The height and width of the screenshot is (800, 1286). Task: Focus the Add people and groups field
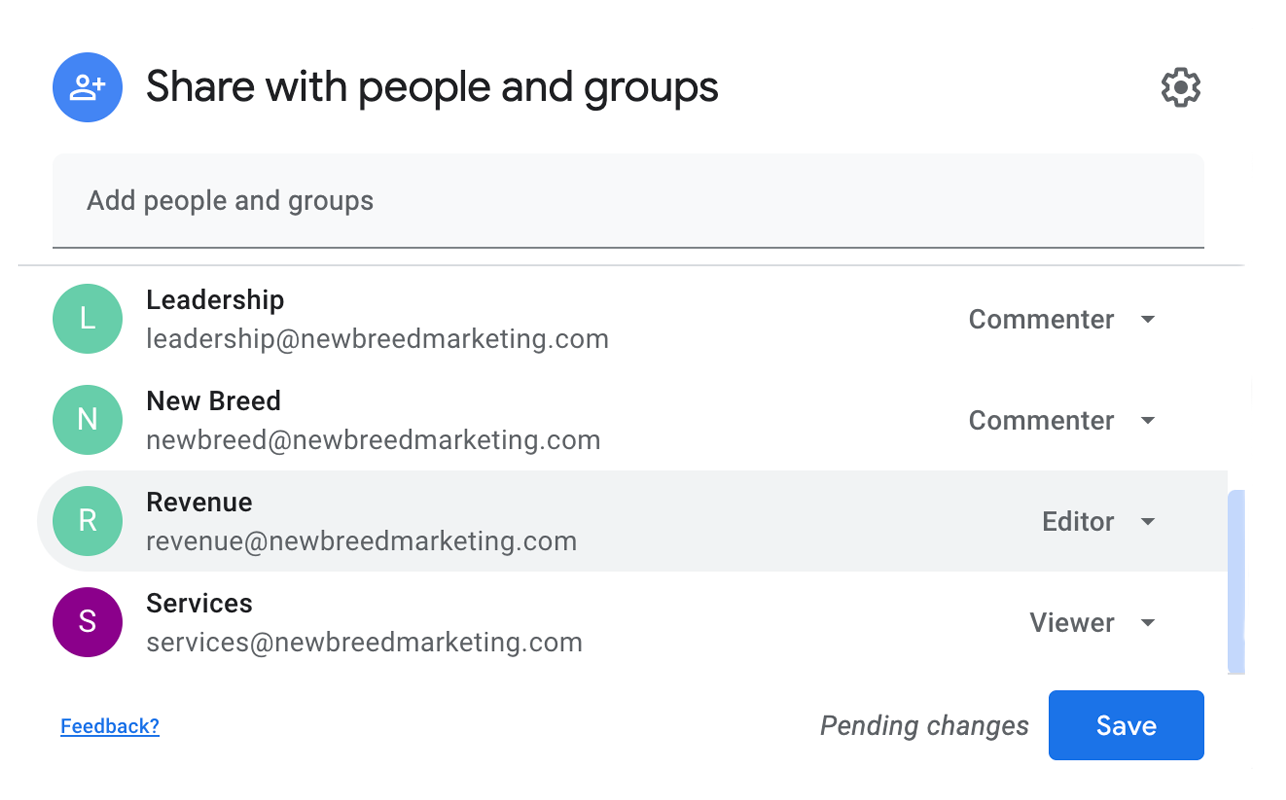point(628,201)
